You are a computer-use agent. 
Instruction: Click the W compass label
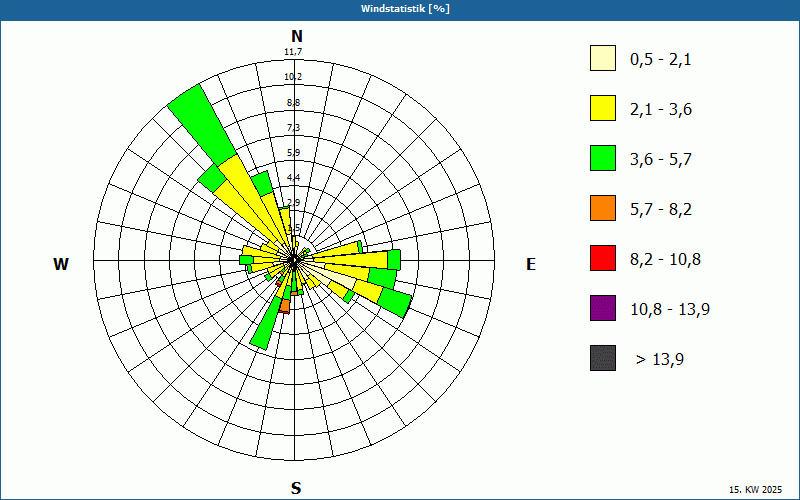click(61, 264)
